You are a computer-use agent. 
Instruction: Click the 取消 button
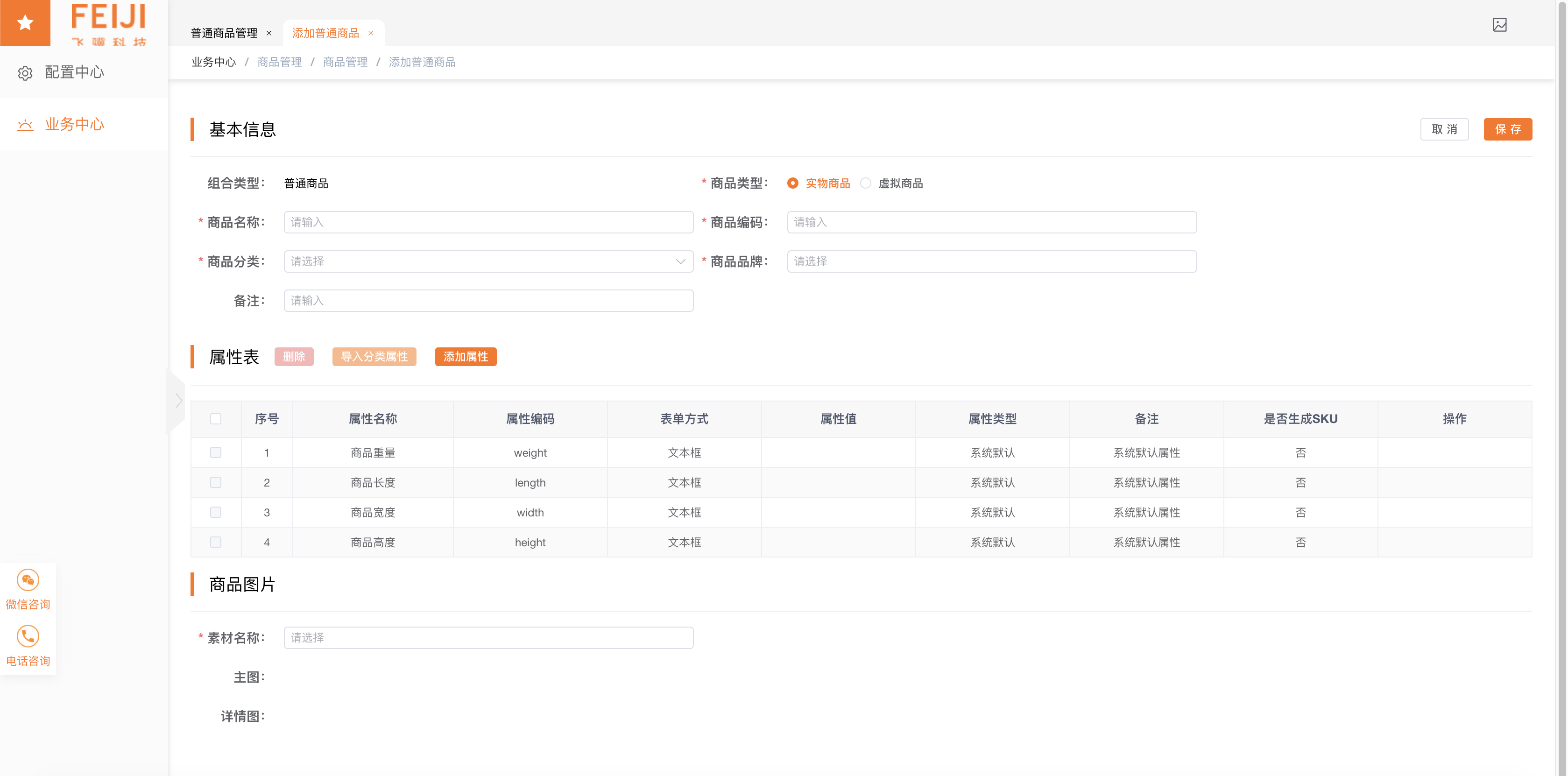[1444, 129]
